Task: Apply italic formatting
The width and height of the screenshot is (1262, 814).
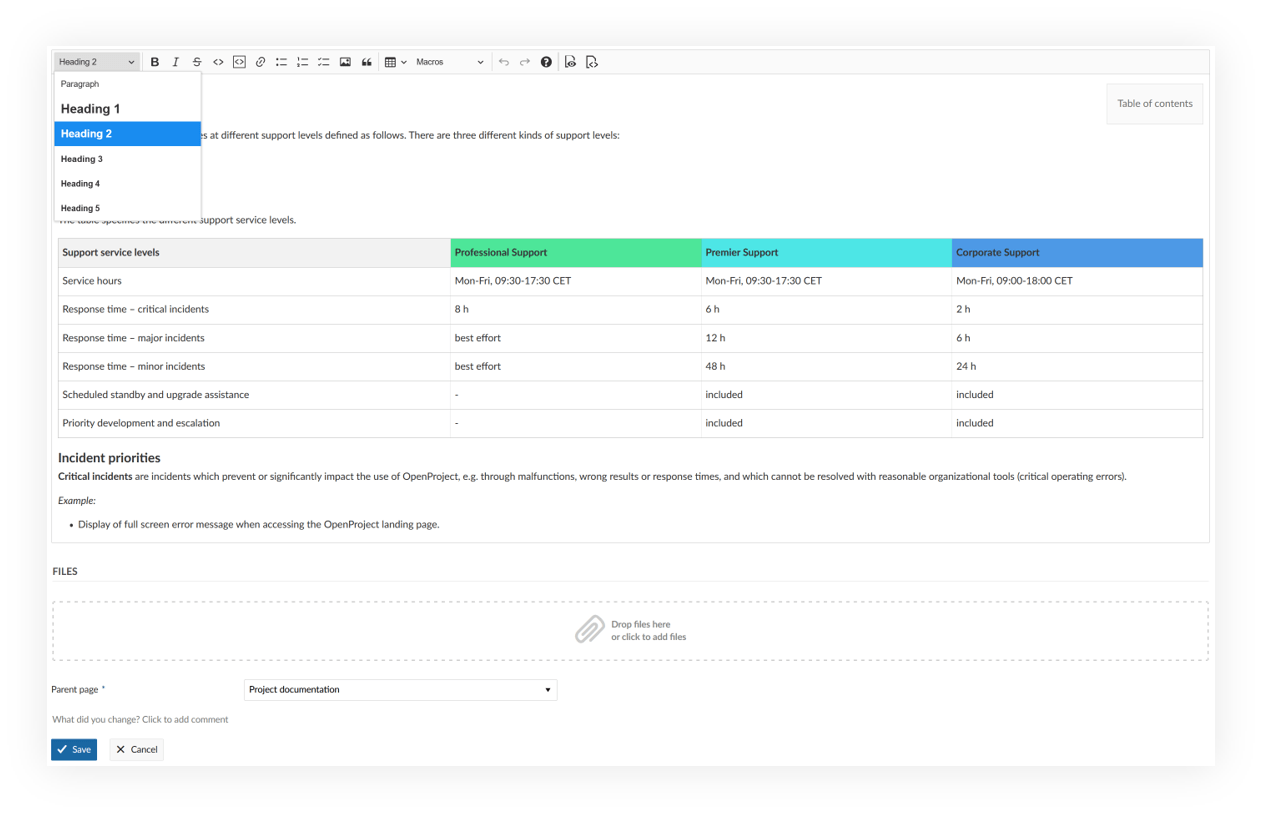Action: click(176, 61)
